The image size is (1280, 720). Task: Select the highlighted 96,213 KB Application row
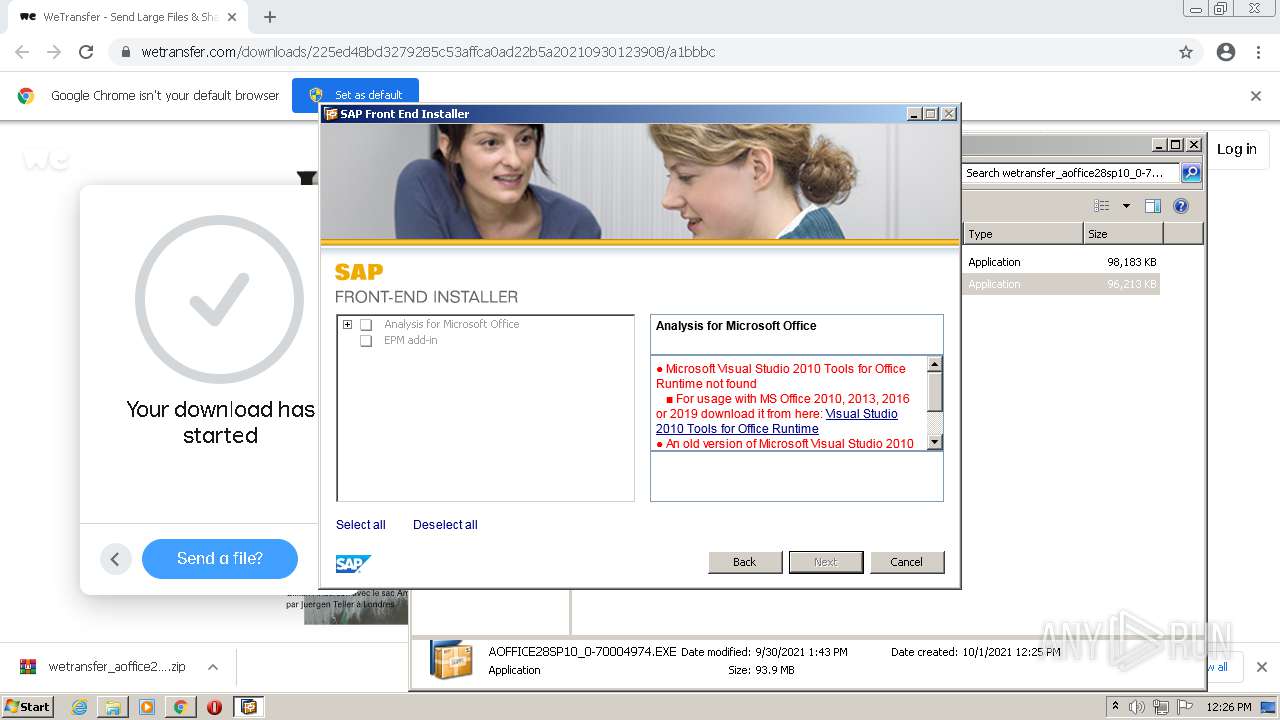coord(1062,284)
